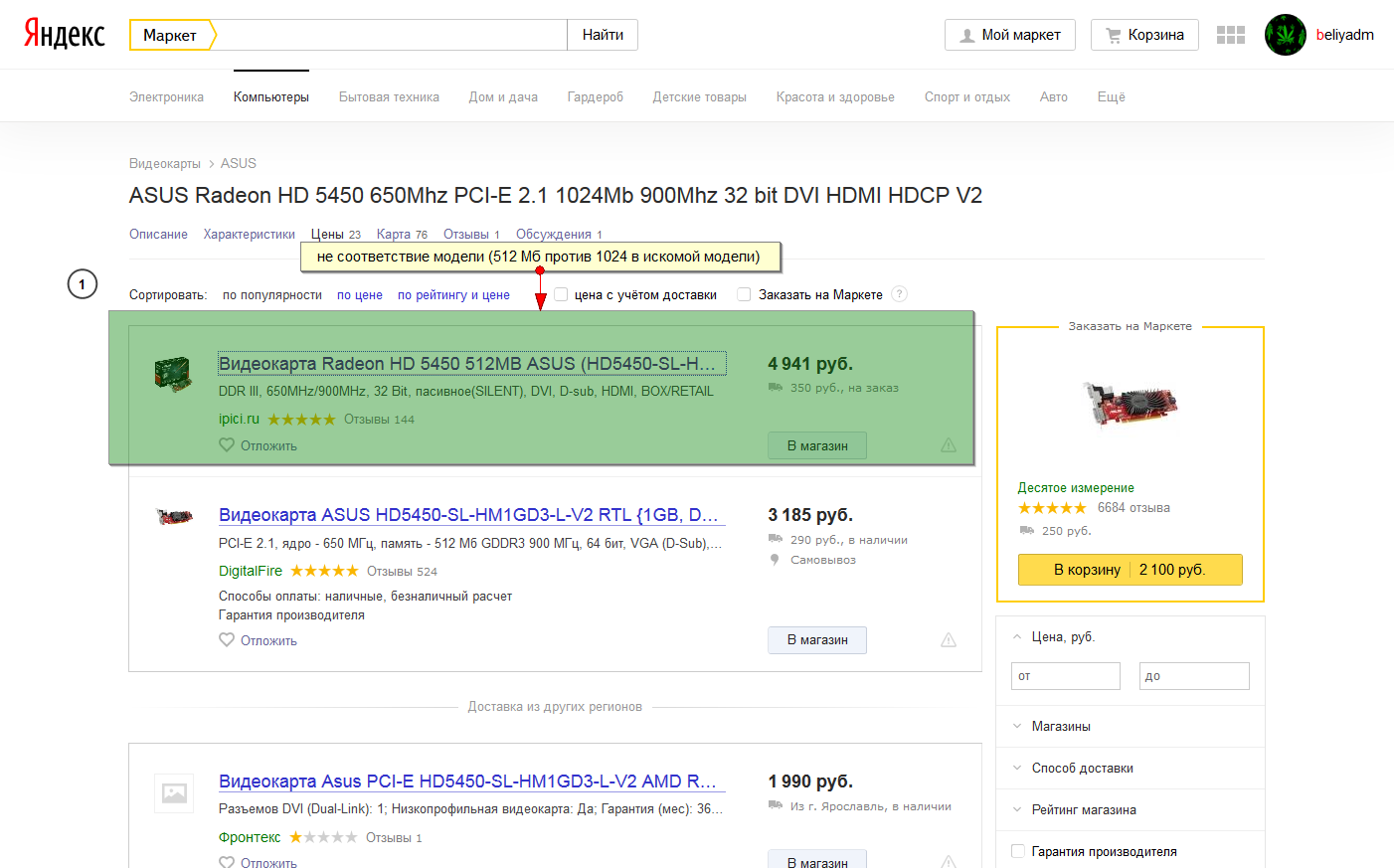The height and width of the screenshot is (868, 1394).
Task: Open the beliyadm username link
Action: pyautogui.click(x=1345, y=35)
